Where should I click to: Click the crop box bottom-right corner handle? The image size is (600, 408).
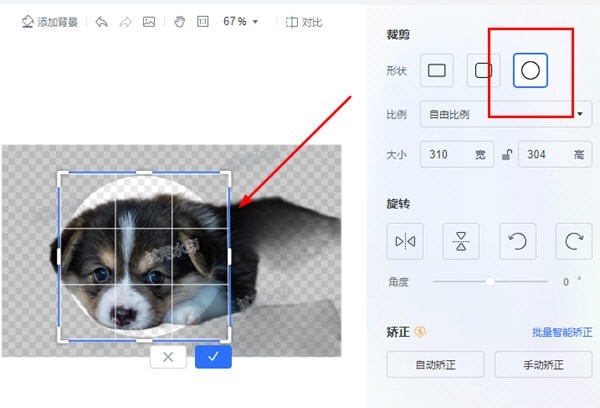click(226, 337)
